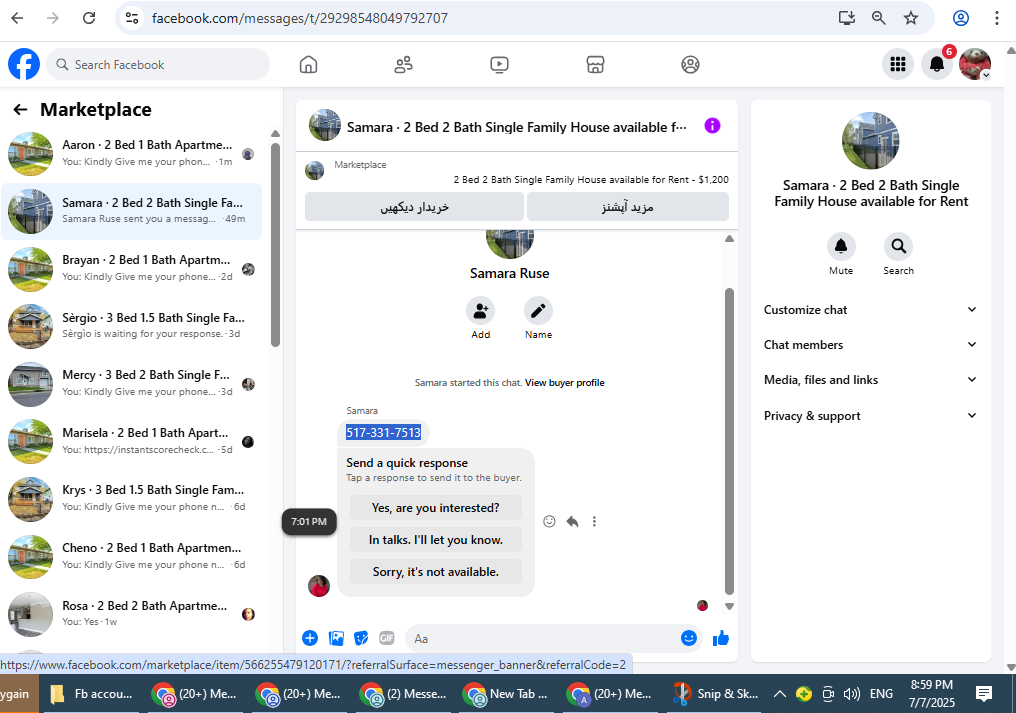Go back using Marketplace back arrow
The width and height of the screenshot is (1016, 713).
click(x=20, y=110)
